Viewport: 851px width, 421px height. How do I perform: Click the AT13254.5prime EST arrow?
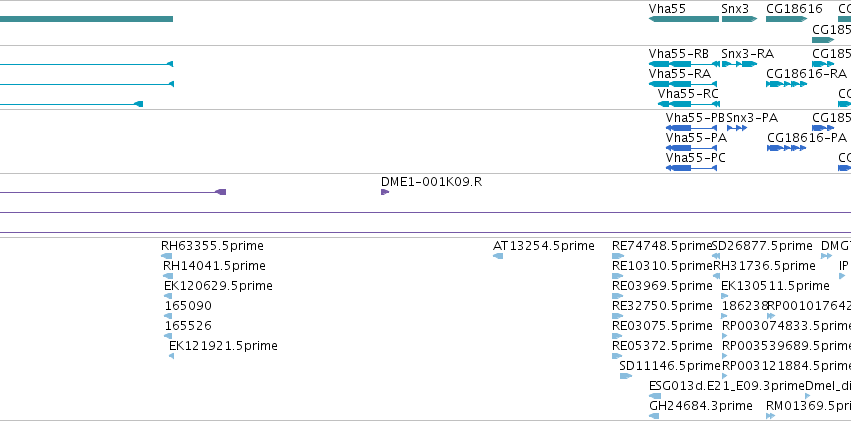pyautogui.click(x=498, y=256)
